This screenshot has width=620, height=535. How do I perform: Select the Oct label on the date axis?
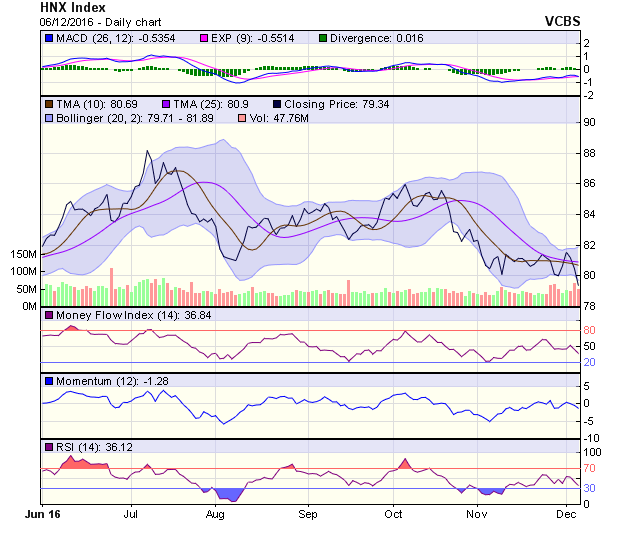(x=394, y=514)
